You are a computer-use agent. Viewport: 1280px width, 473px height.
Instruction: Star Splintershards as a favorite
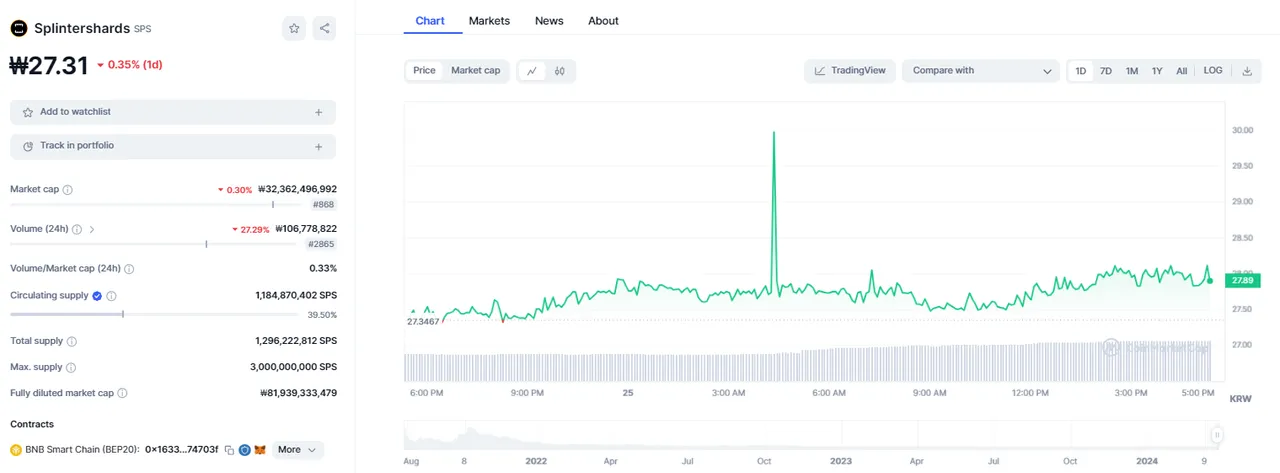coord(294,29)
